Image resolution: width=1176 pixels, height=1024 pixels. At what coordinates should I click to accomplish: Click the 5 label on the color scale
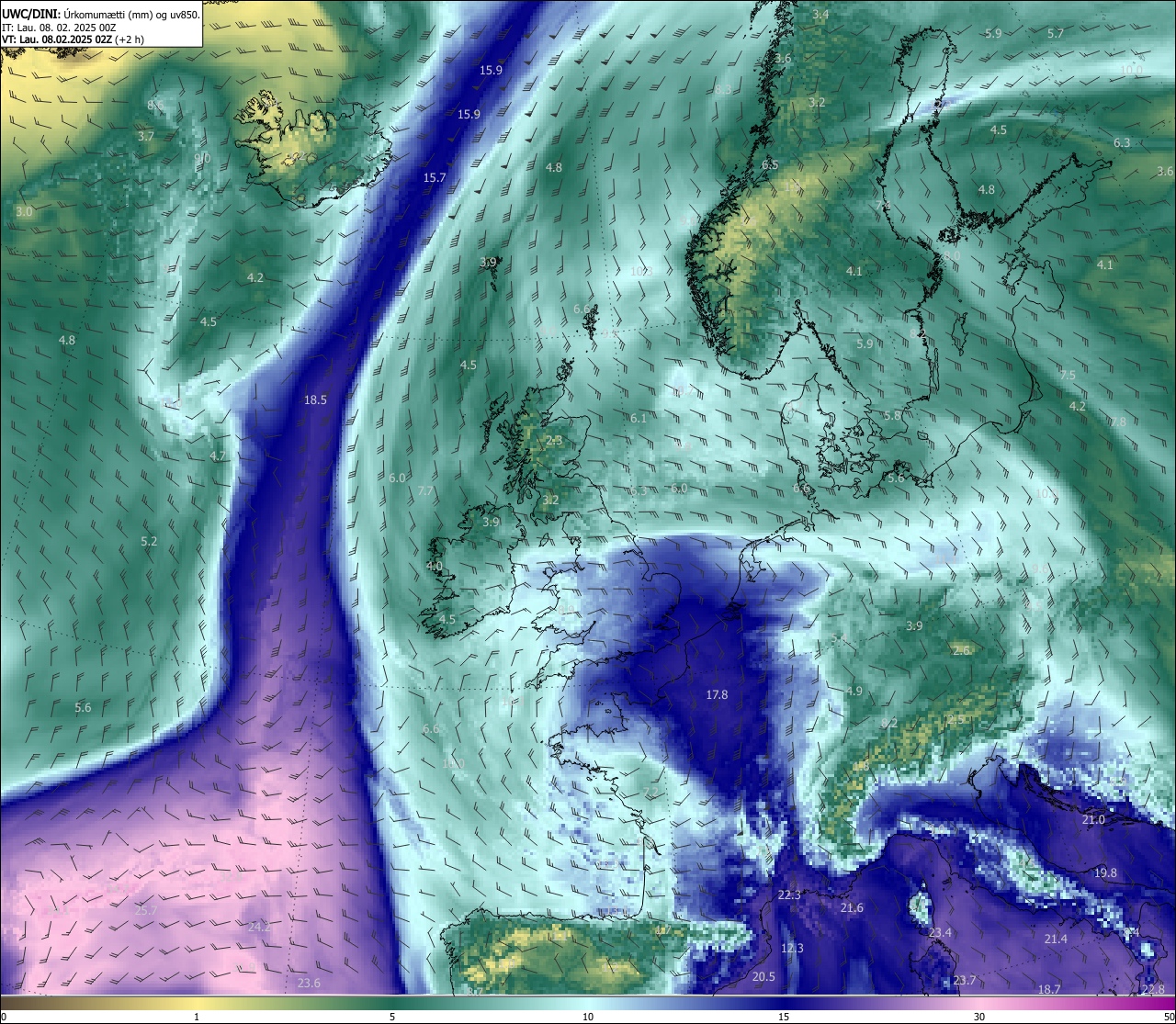[392, 1016]
